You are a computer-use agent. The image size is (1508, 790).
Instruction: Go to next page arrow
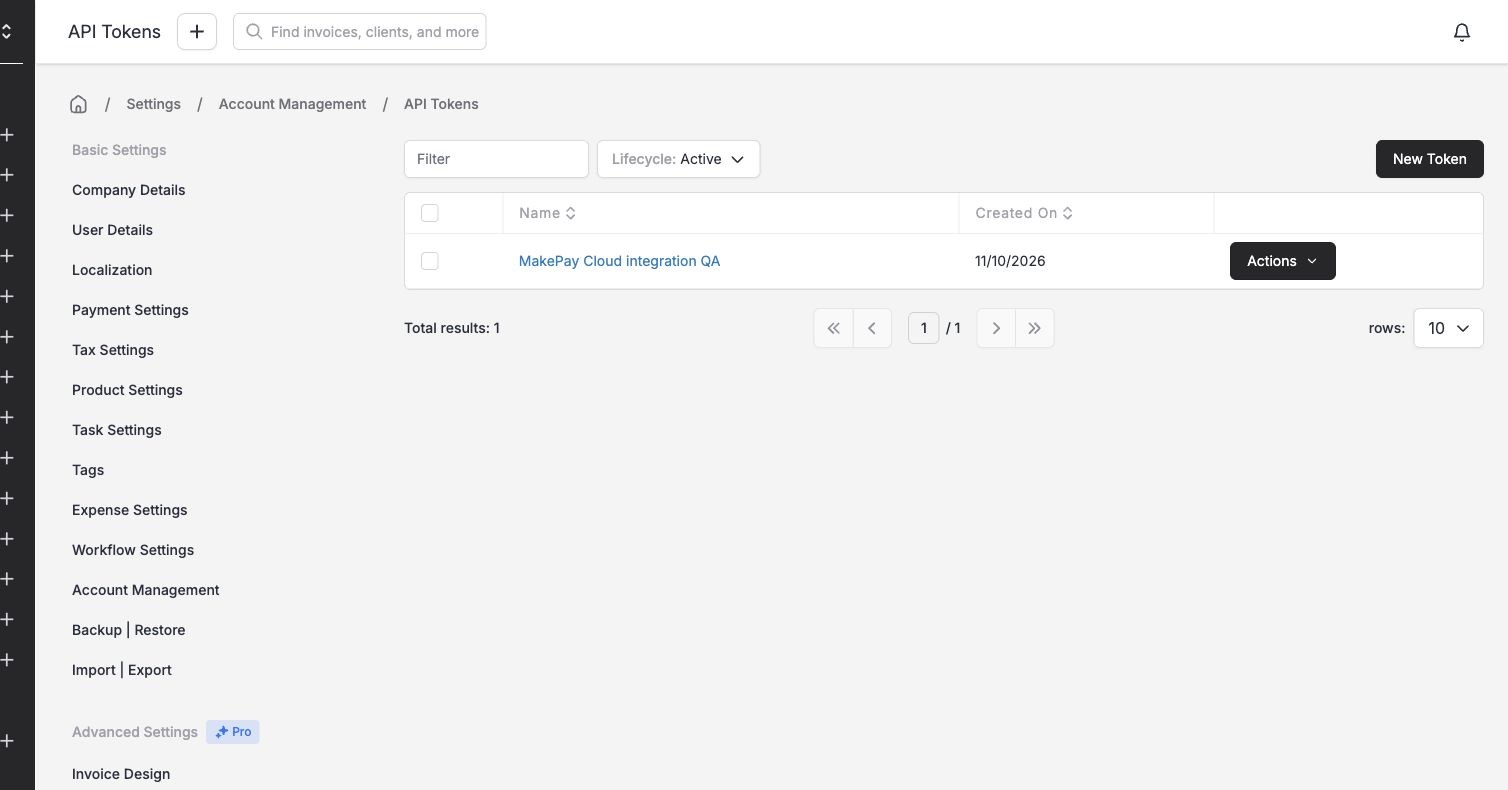click(996, 328)
